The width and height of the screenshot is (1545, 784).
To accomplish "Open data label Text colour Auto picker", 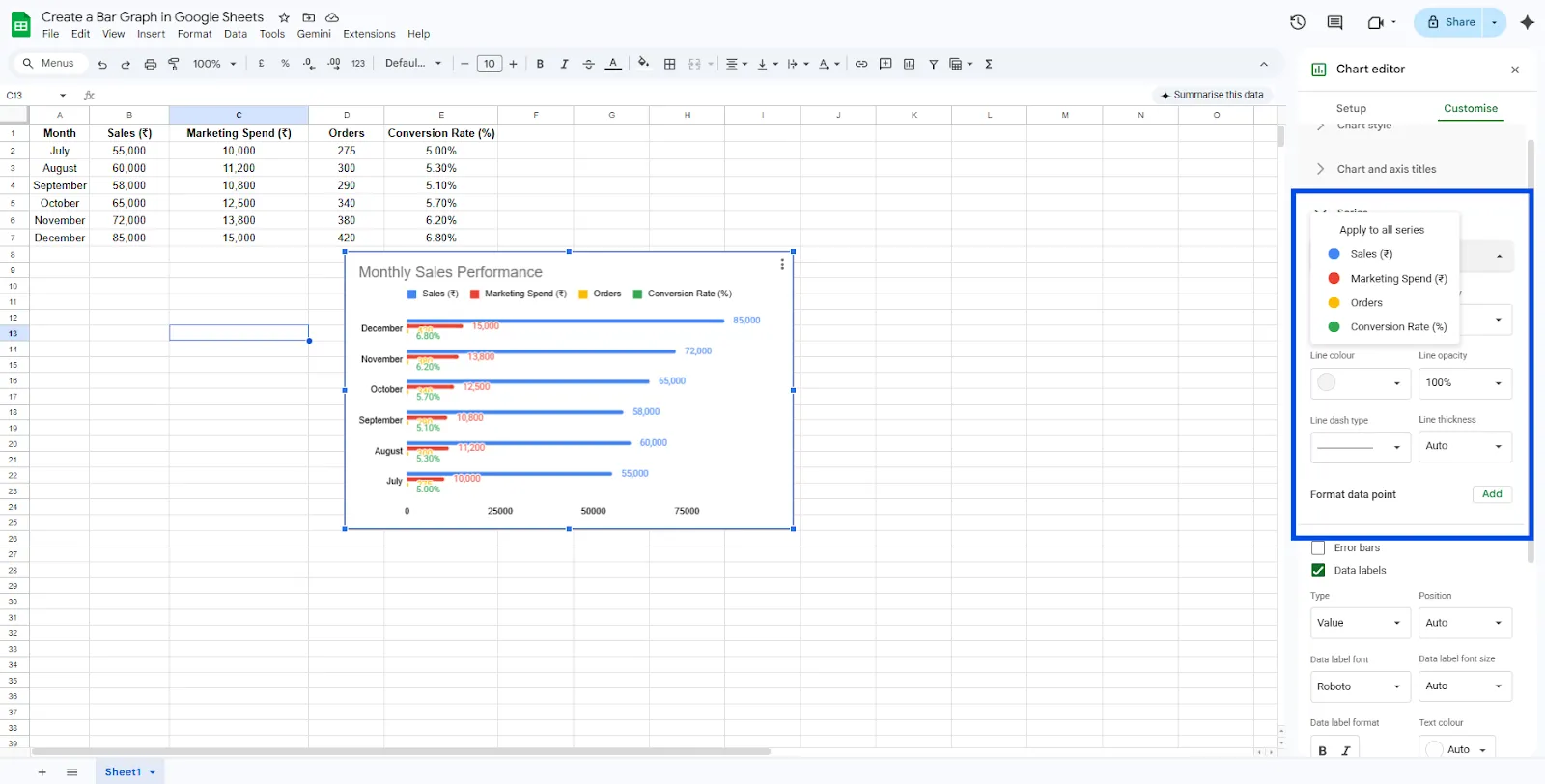I will click(x=1456, y=749).
